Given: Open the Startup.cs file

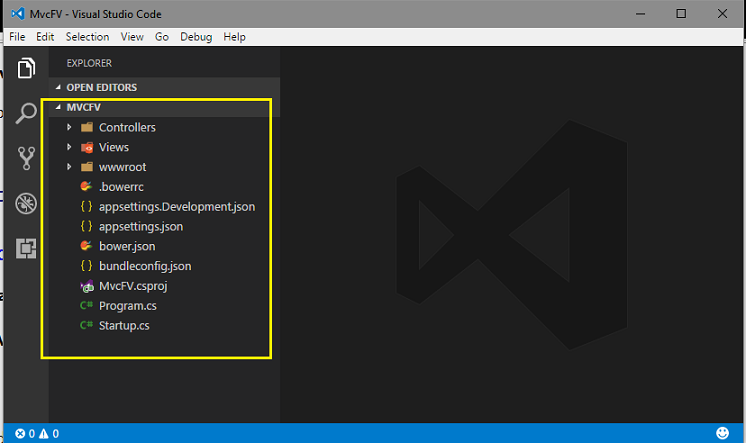Looking at the screenshot, I should [x=124, y=326].
